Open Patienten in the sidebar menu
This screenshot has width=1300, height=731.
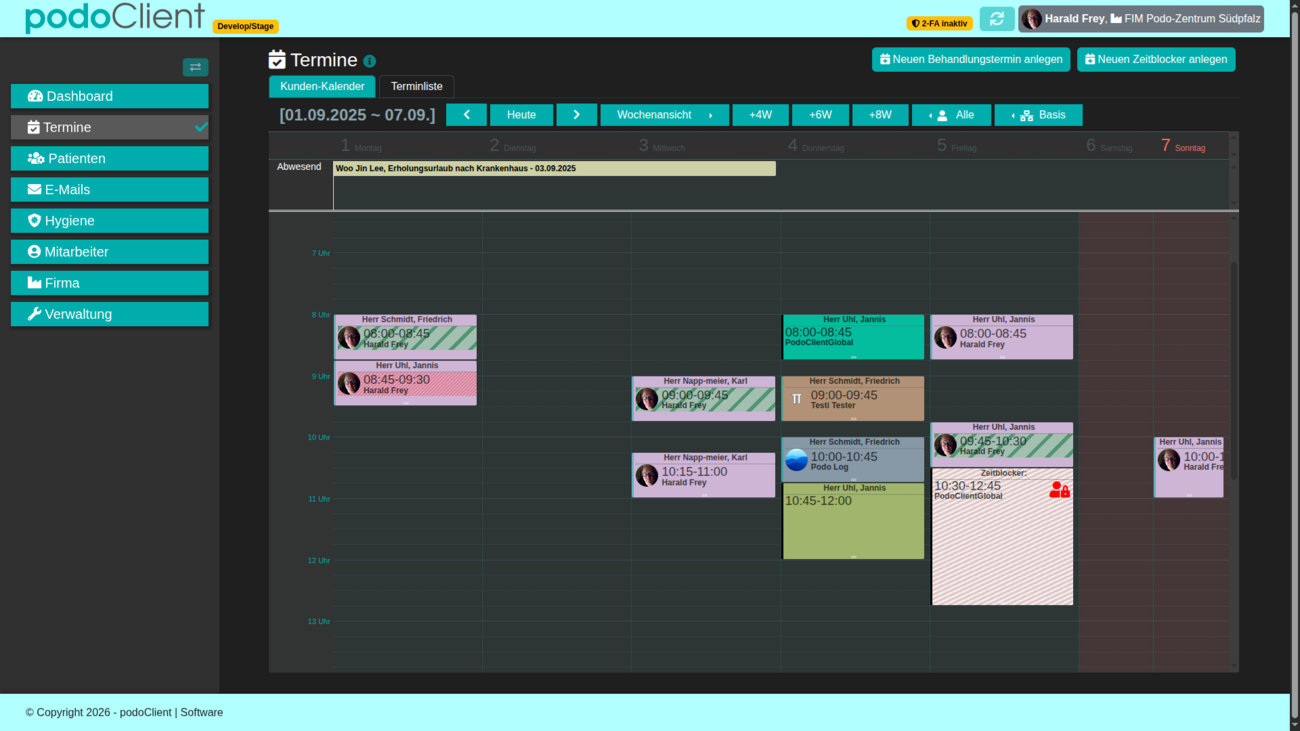[x=110, y=158]
